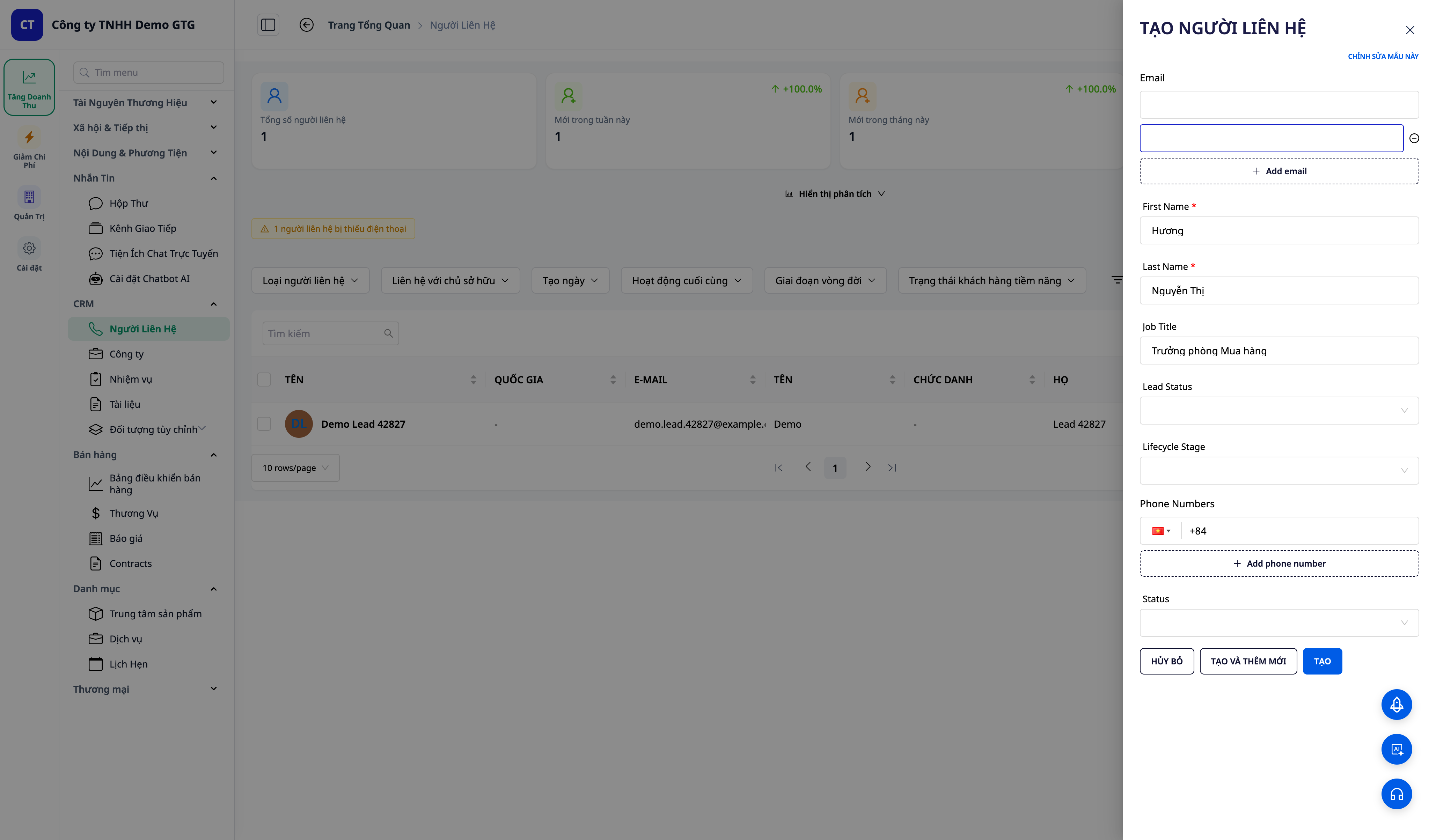Sort by the CHỨC DANH column
Image resolution: width=1436 pixels, height=840 pixels.
point(1031,380)
